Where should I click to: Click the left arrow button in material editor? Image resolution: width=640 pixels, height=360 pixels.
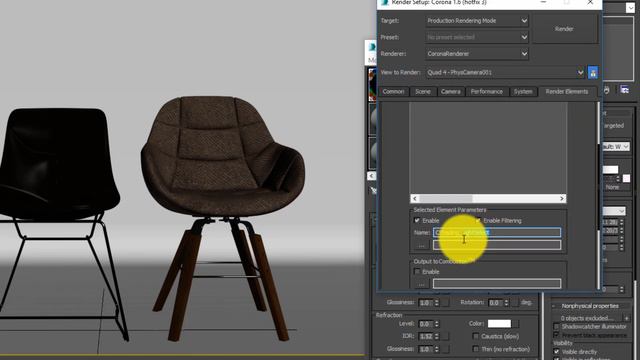371,176
